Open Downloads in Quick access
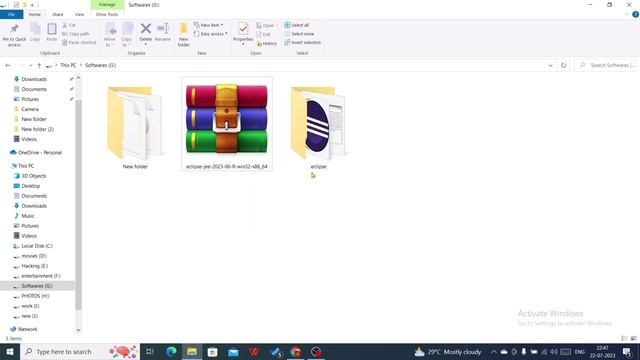 pyautogui.click(x=34, y=79)
